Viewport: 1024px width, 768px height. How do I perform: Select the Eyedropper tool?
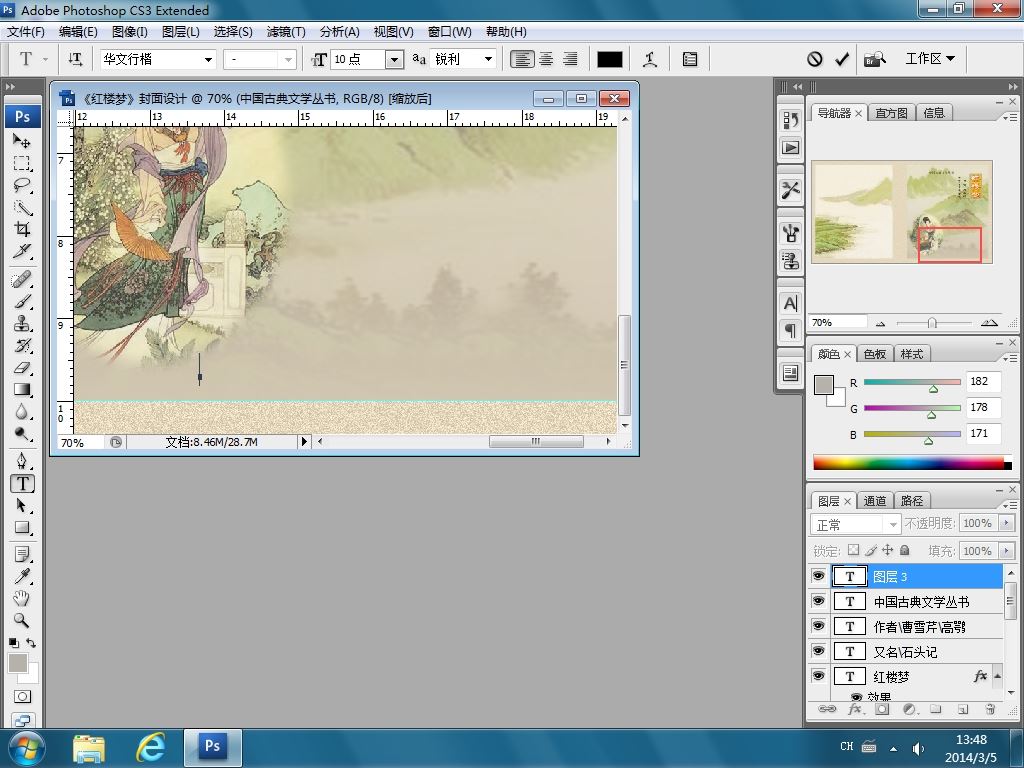pos(22,576)
